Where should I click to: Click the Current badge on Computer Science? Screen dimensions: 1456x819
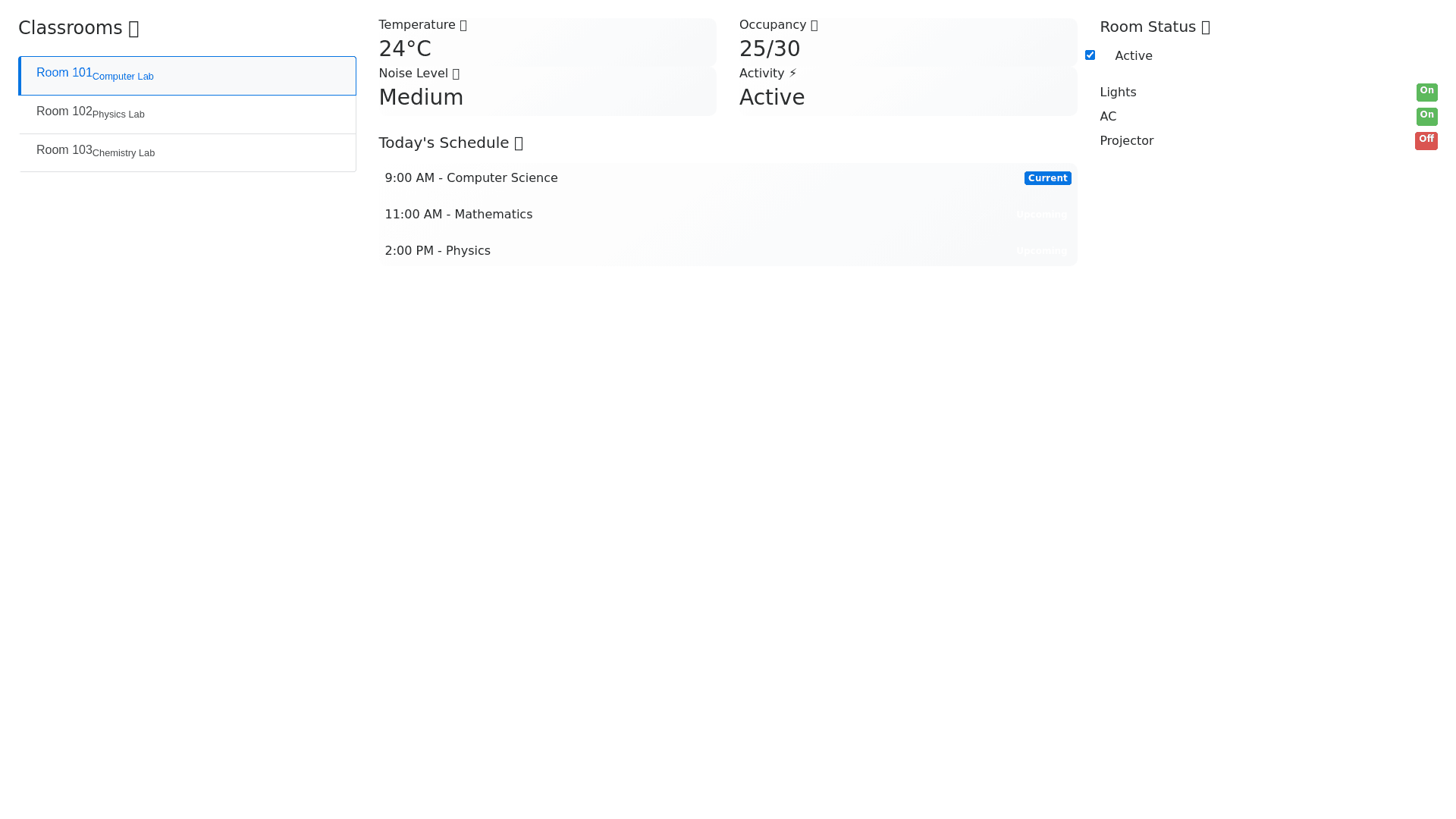[x=1047, y=178]
